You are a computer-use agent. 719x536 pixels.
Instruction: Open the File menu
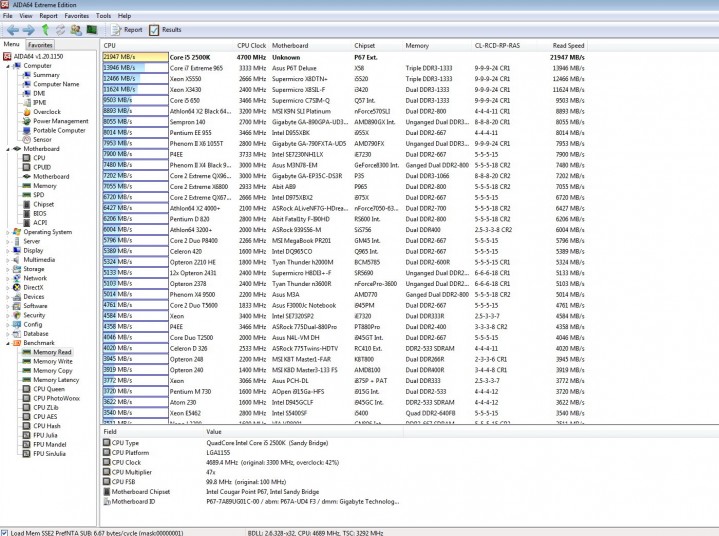click(x=8, y=16)
